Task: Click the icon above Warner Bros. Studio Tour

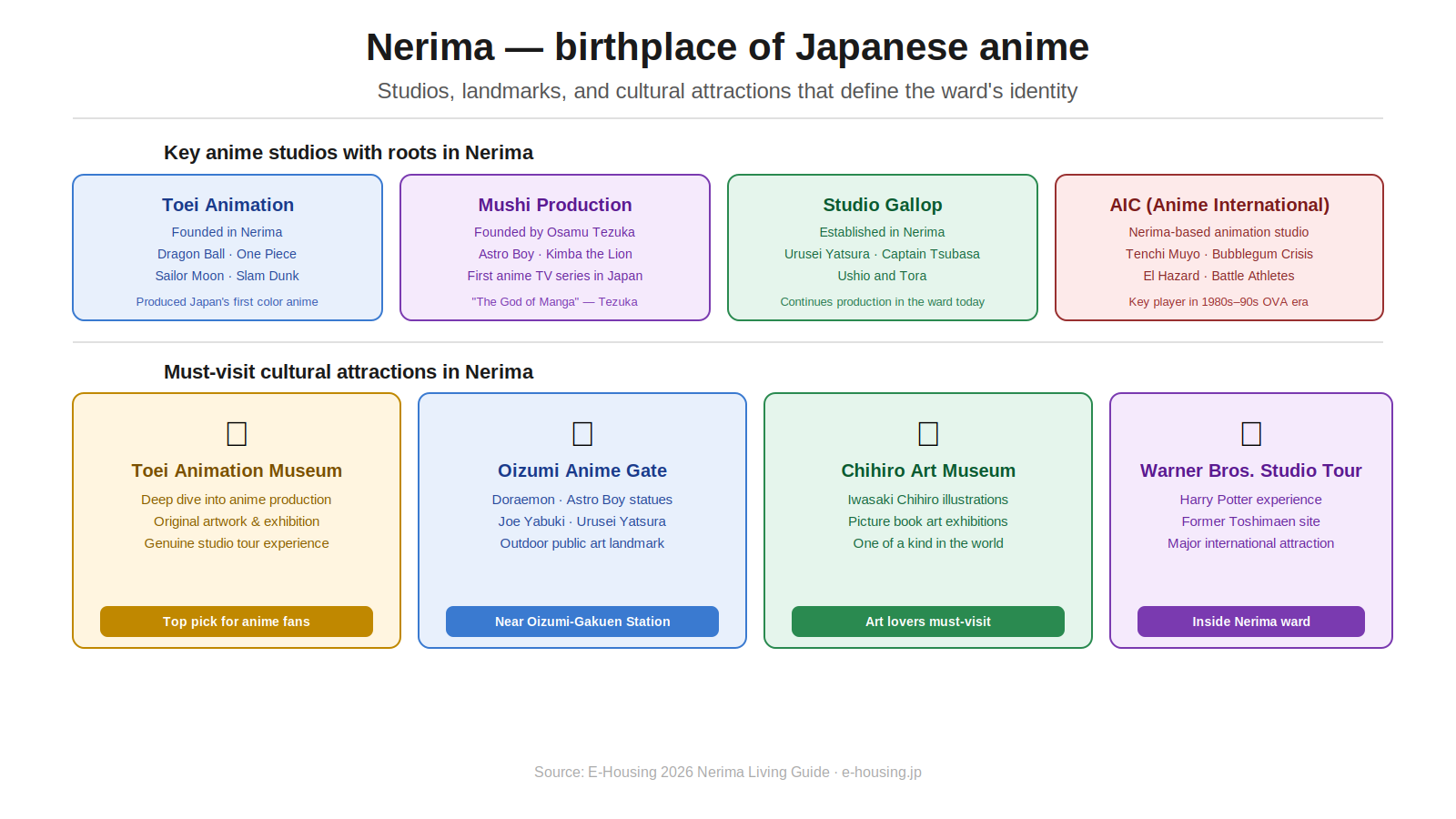Action: [x=1251, y=433]
